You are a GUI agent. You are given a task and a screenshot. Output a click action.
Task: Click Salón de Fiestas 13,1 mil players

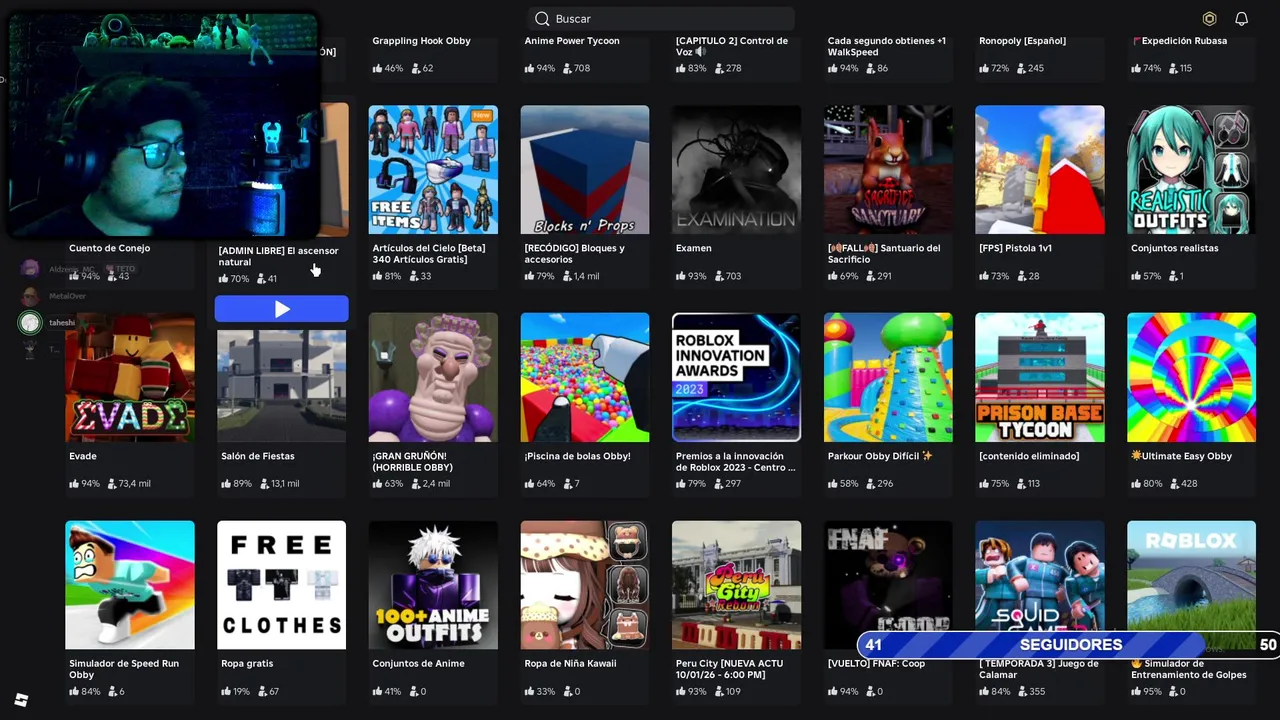click(x=279, y=484)
